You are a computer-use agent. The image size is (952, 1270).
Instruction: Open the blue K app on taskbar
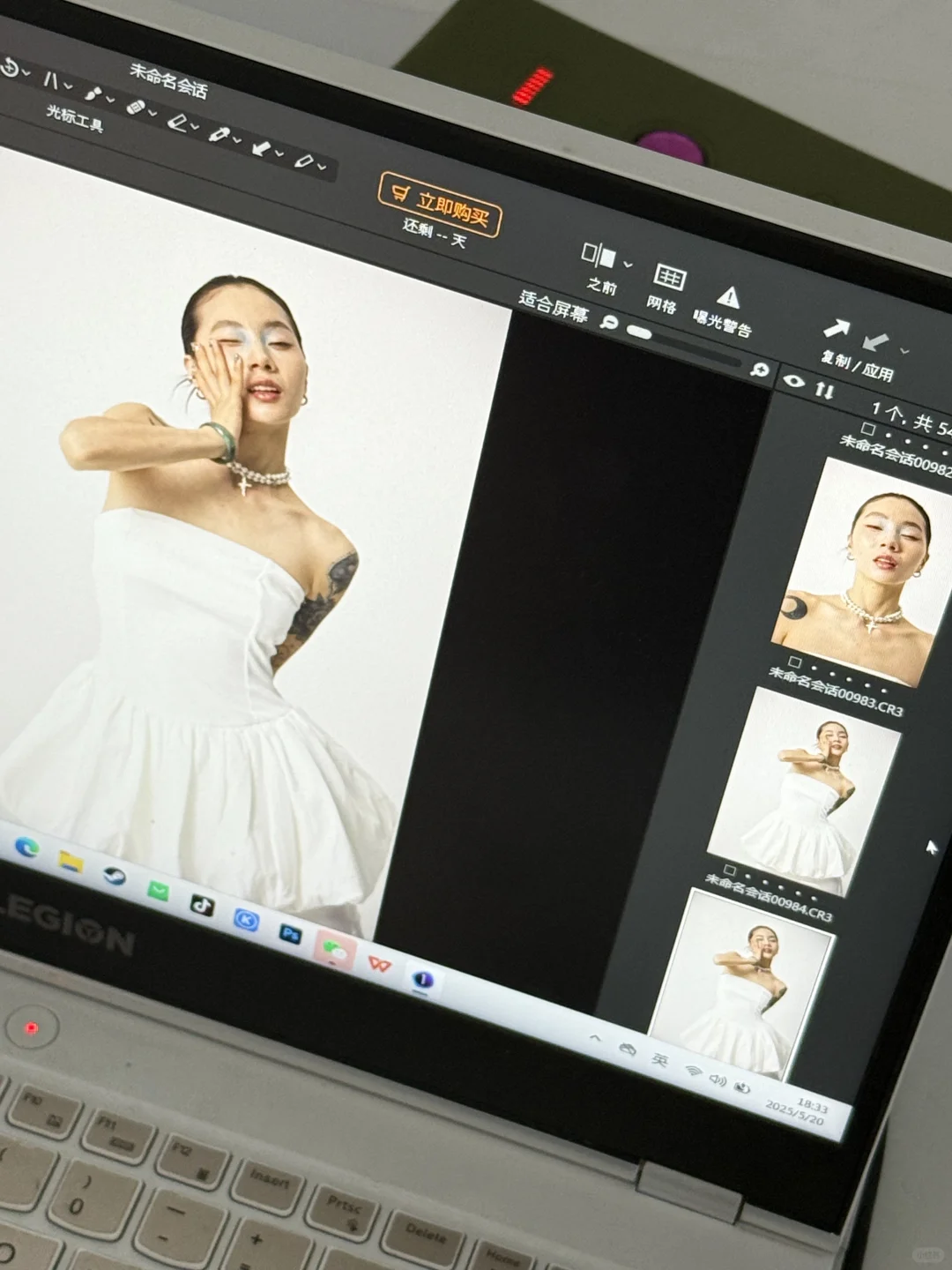pyautogui.click(x=247, y=920)
